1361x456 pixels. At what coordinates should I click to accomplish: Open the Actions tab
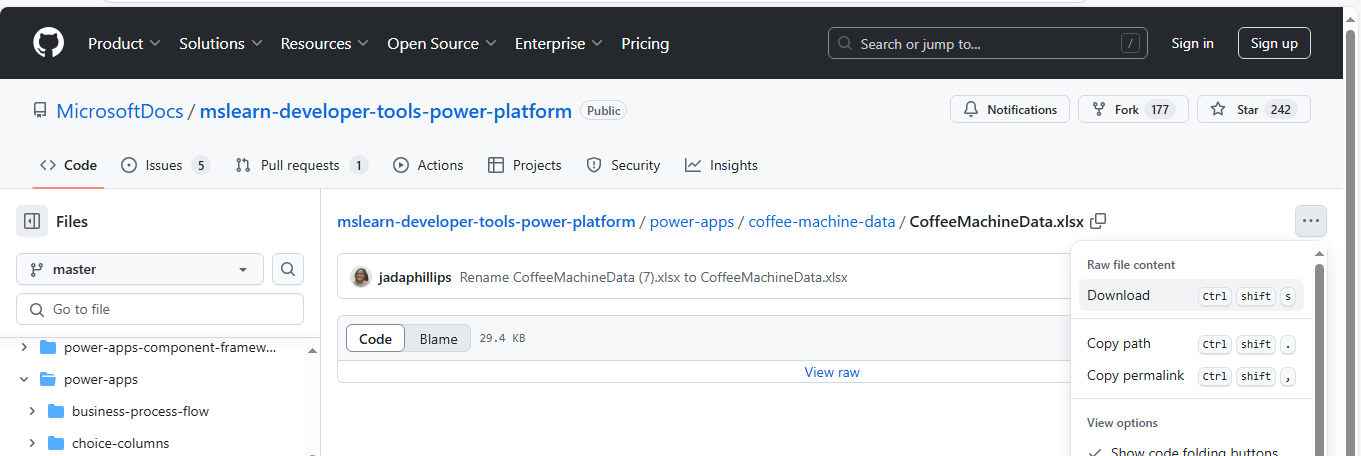point(428,165)
